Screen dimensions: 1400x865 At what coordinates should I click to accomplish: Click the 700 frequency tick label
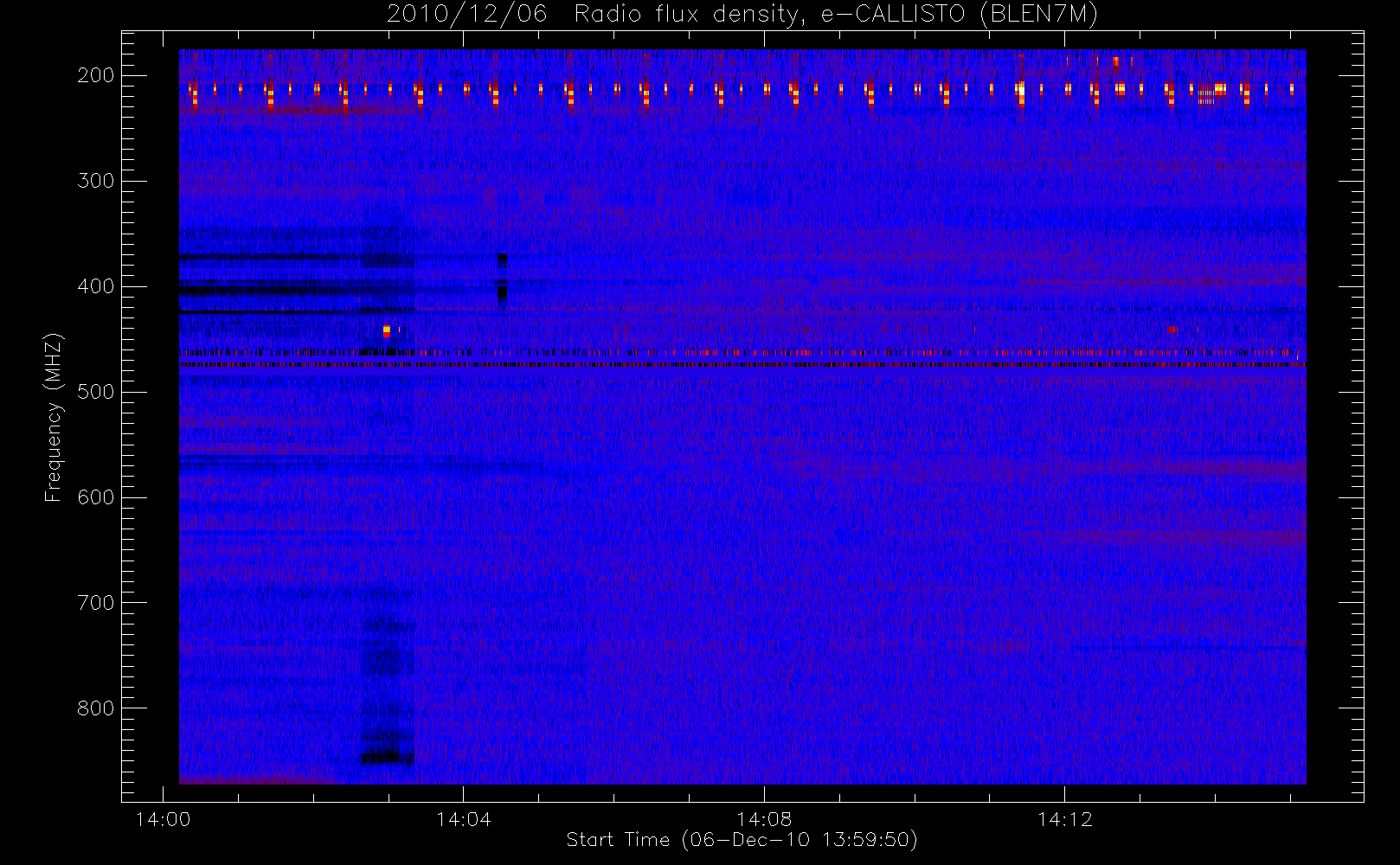coord(96,603)
